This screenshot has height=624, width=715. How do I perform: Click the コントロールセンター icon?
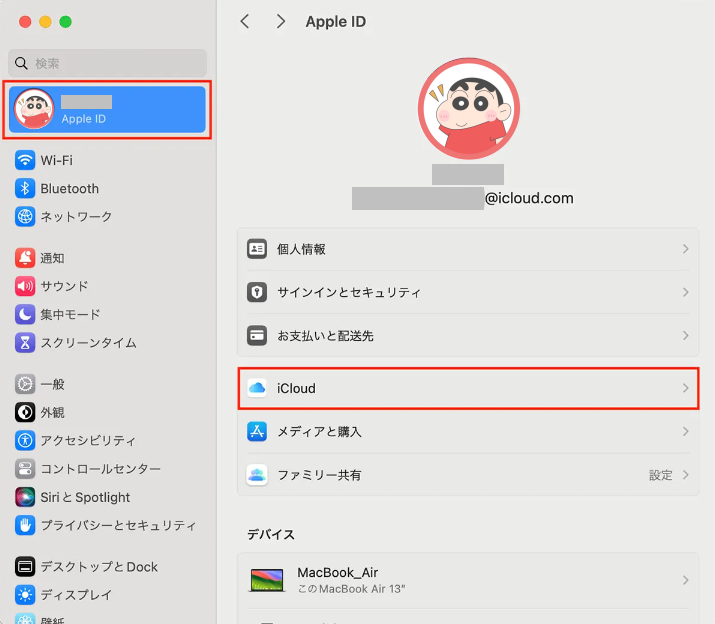(x=25, y=469)
